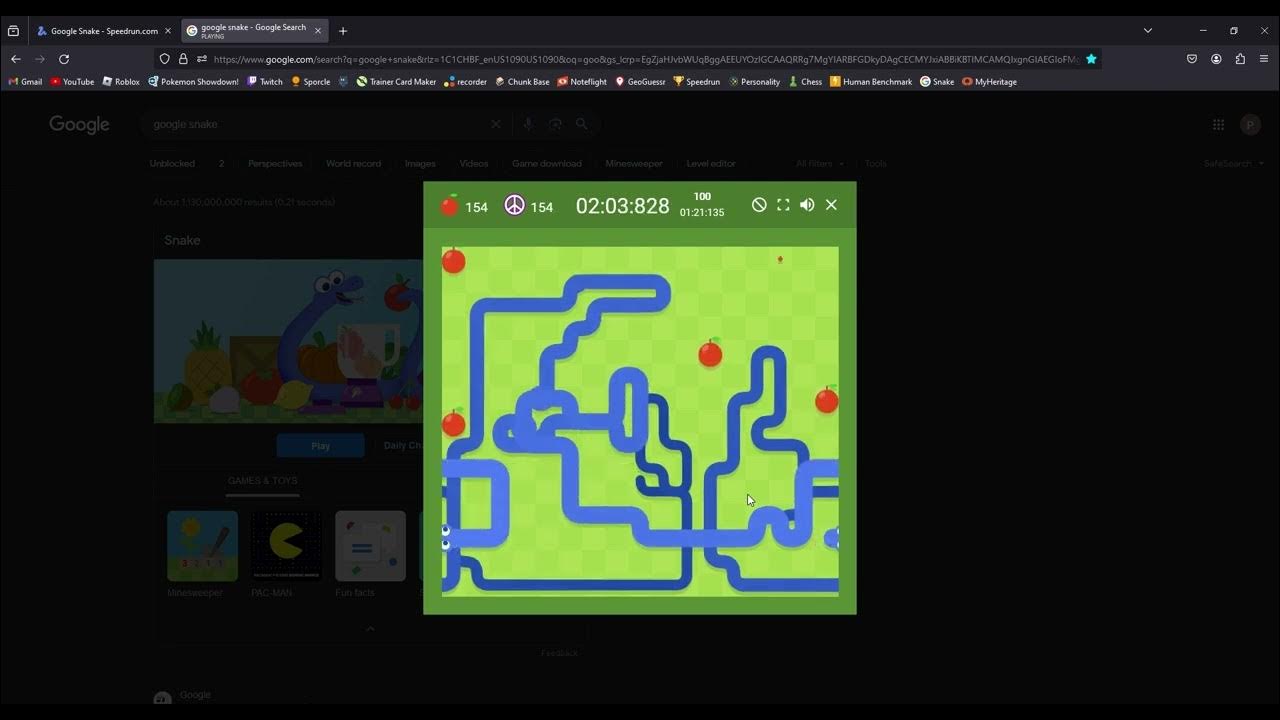This screenshot has width=1280, height=720.
Task: Go back in browser history
Action: coord(15,59)
